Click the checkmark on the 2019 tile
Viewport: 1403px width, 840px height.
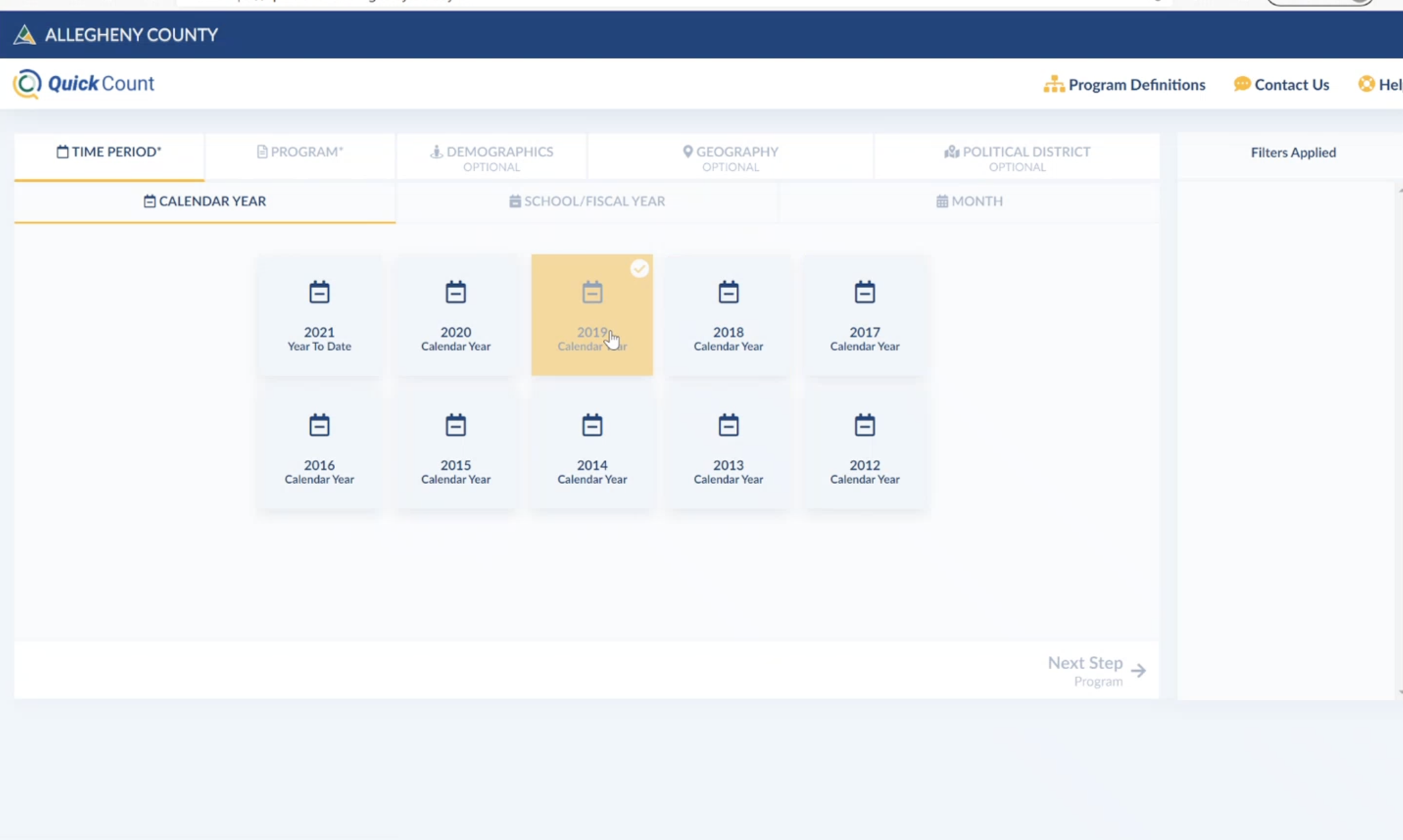click(639, 268)
